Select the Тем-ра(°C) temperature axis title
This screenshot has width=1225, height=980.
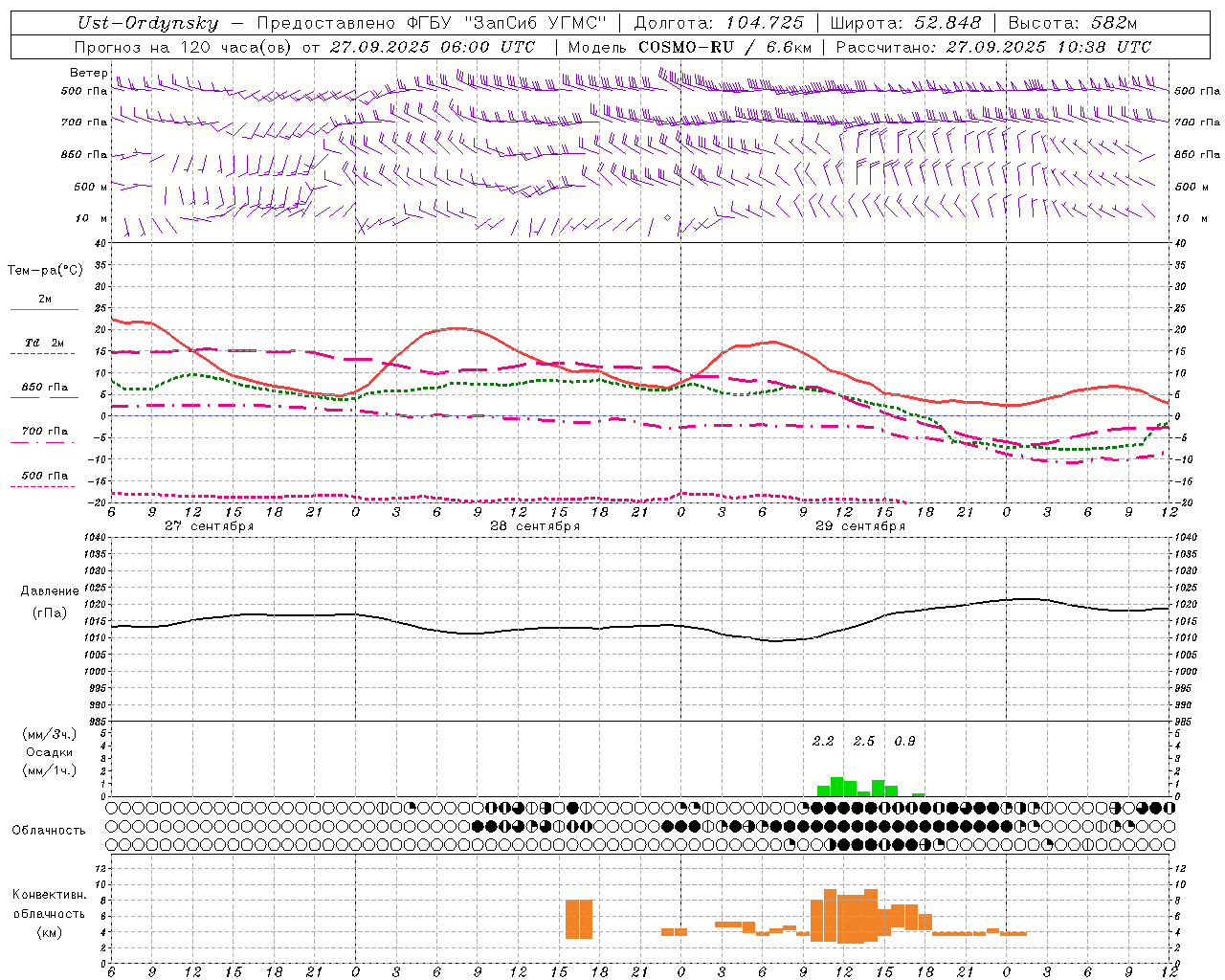click(45, 271)
